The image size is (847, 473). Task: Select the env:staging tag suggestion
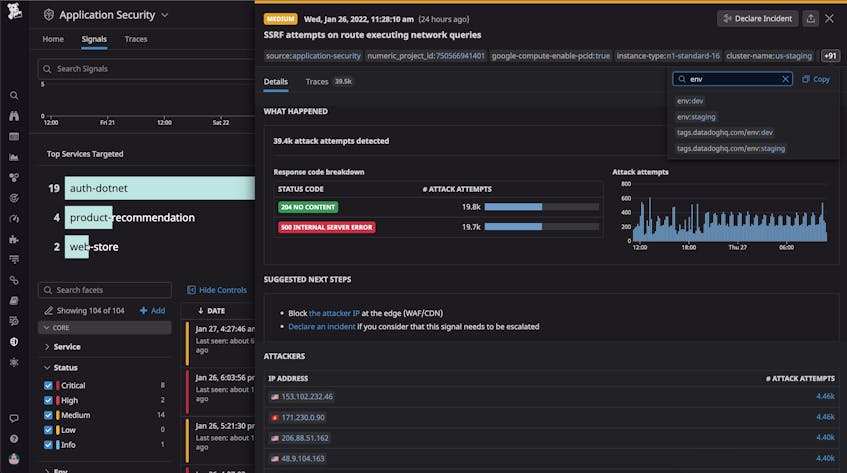click(696, 117)
